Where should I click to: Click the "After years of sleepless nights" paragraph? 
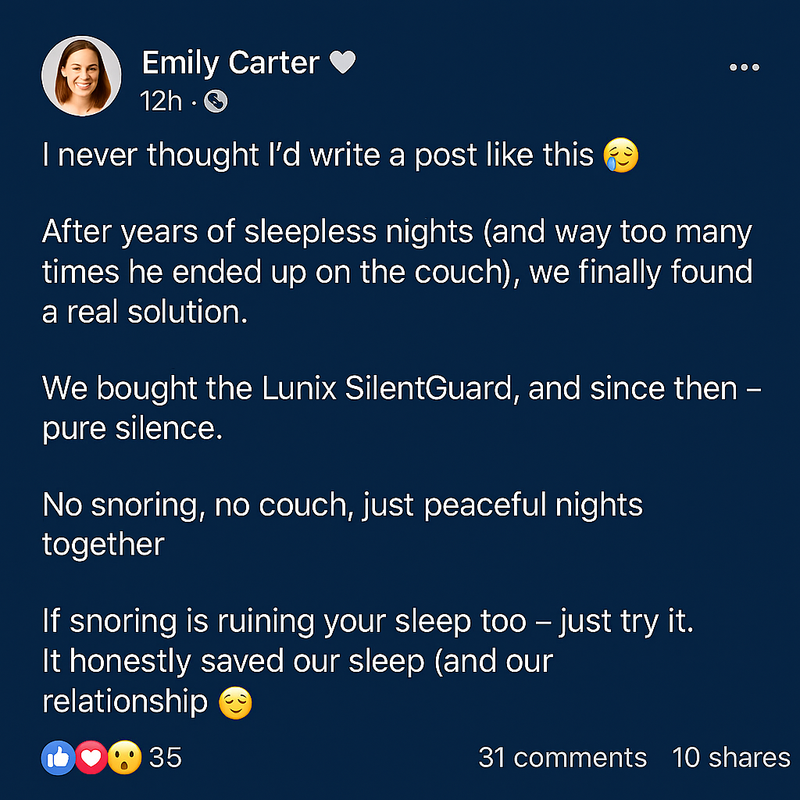coord(397,272)
